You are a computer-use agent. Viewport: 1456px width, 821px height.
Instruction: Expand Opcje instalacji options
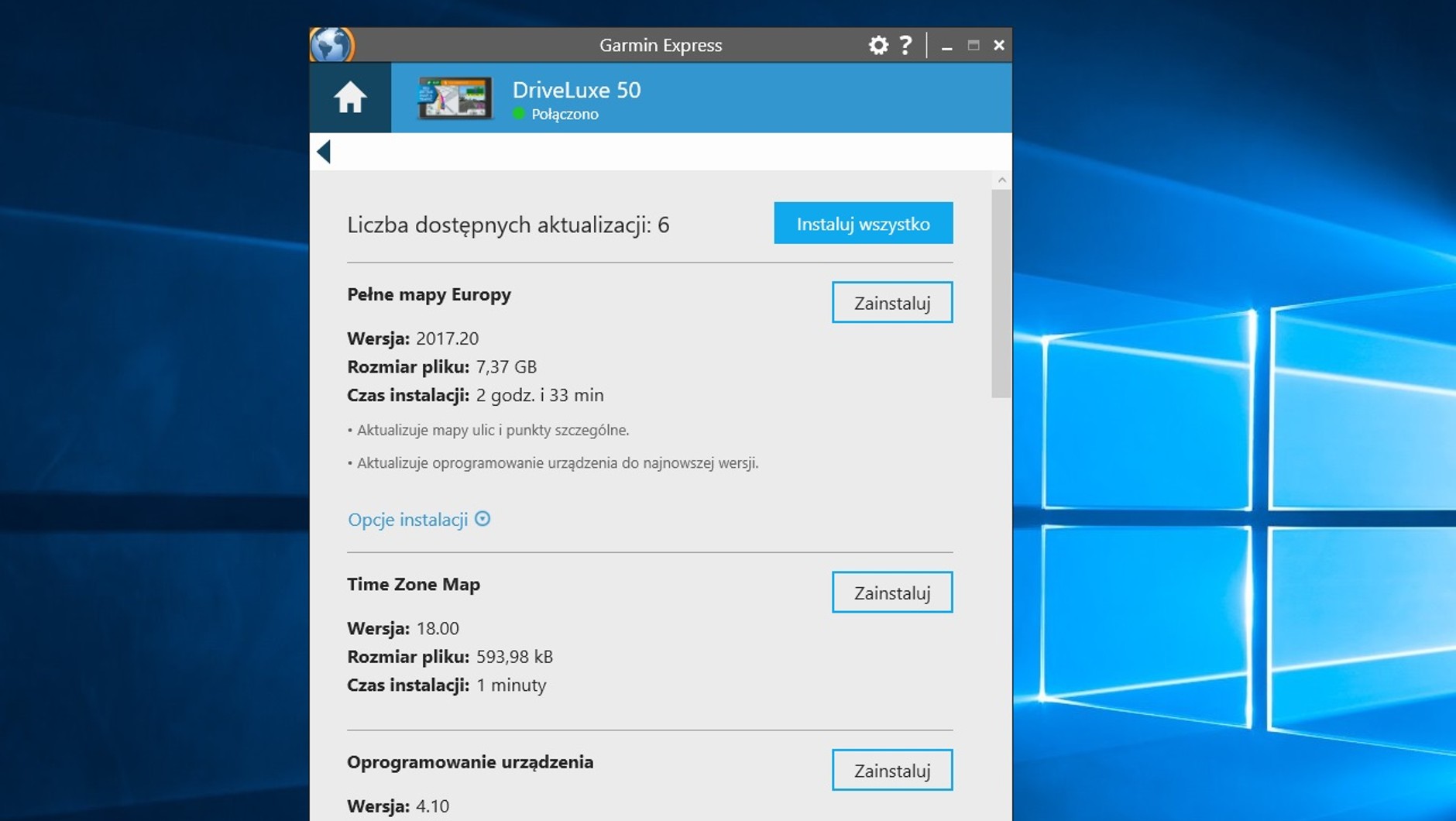pyautogui.click(x=419, y=519)
